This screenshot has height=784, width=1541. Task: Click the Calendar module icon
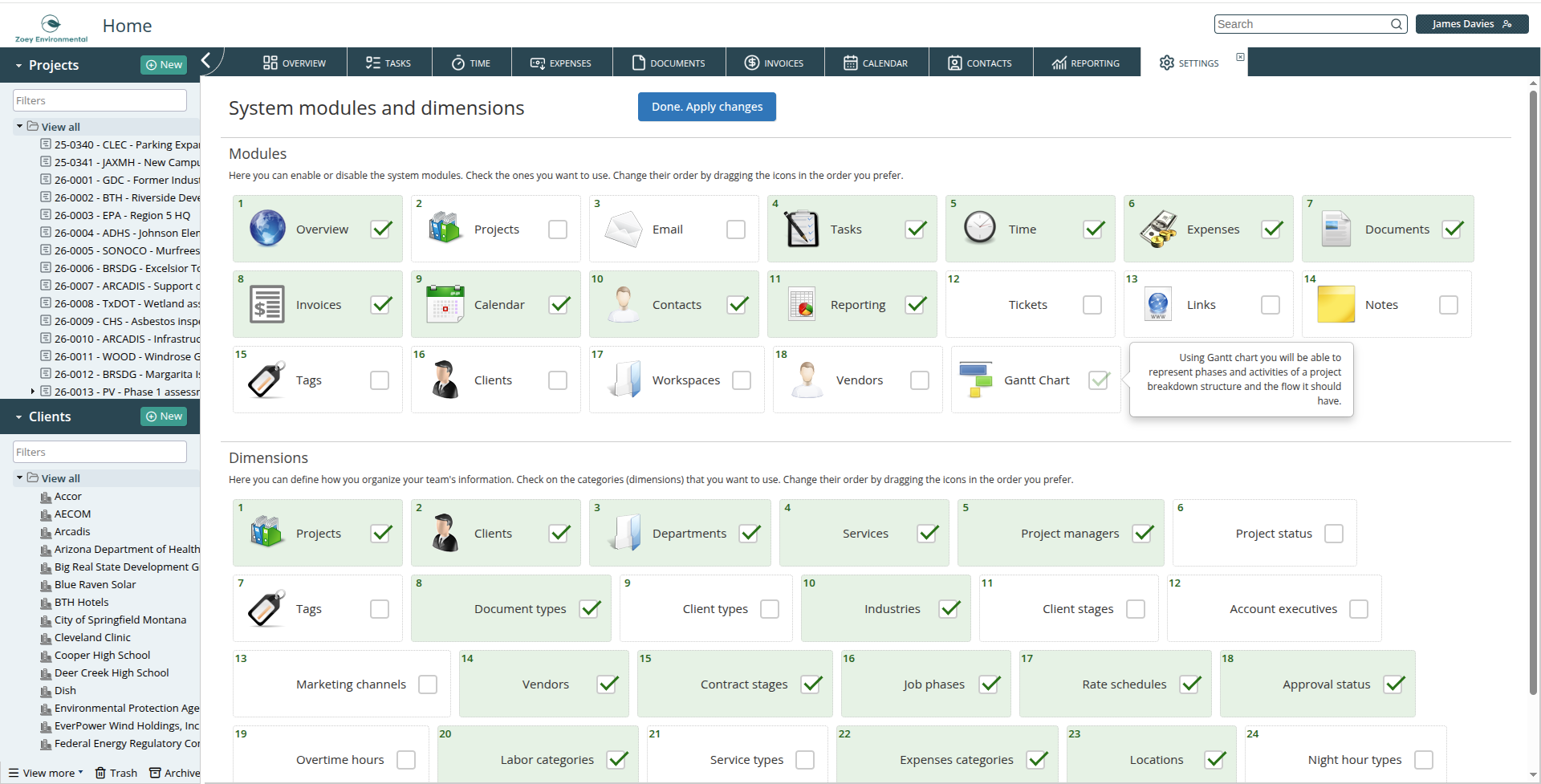pyautogui.click(x=445, y=304)
